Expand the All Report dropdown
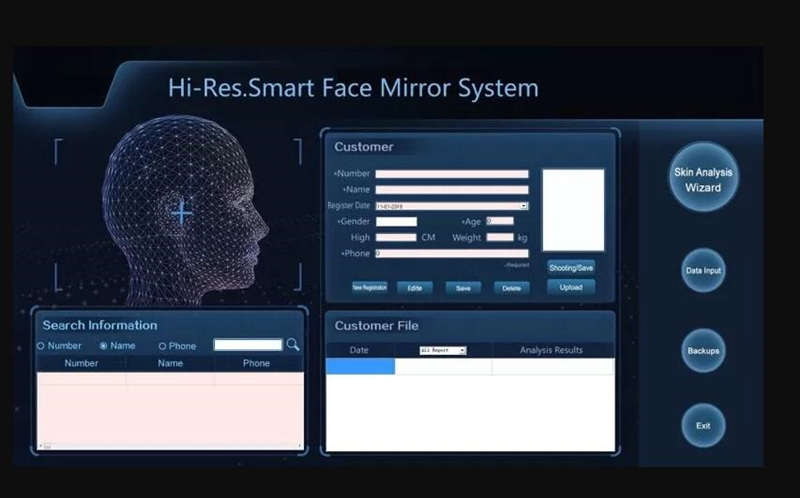This screenshot has height=498, width=800. pos(462,351)
